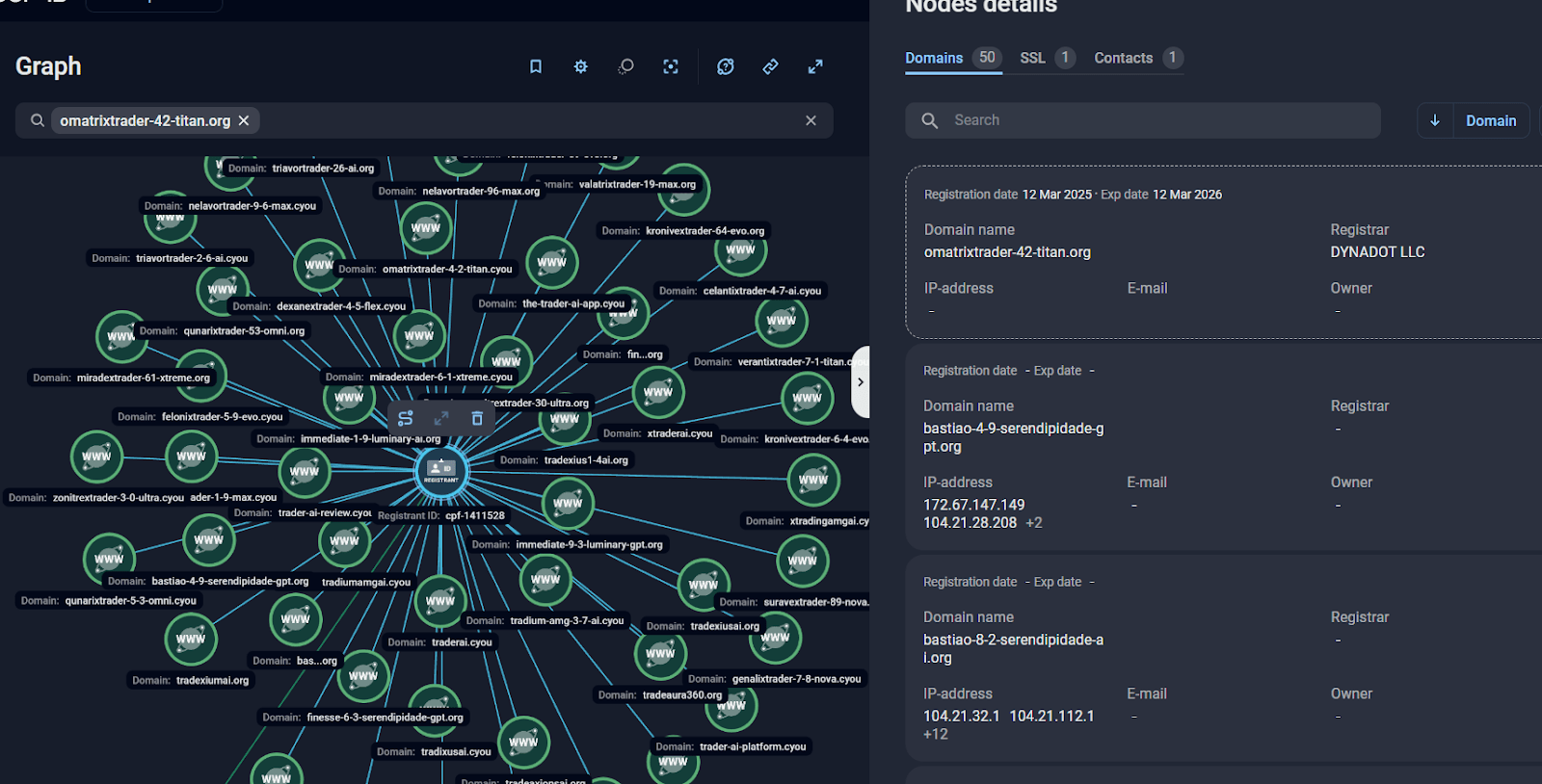The height and width of the screenshot is (784, 1542).
Task: Select the tradeaura360.org node label
Action: pos(660,695)
